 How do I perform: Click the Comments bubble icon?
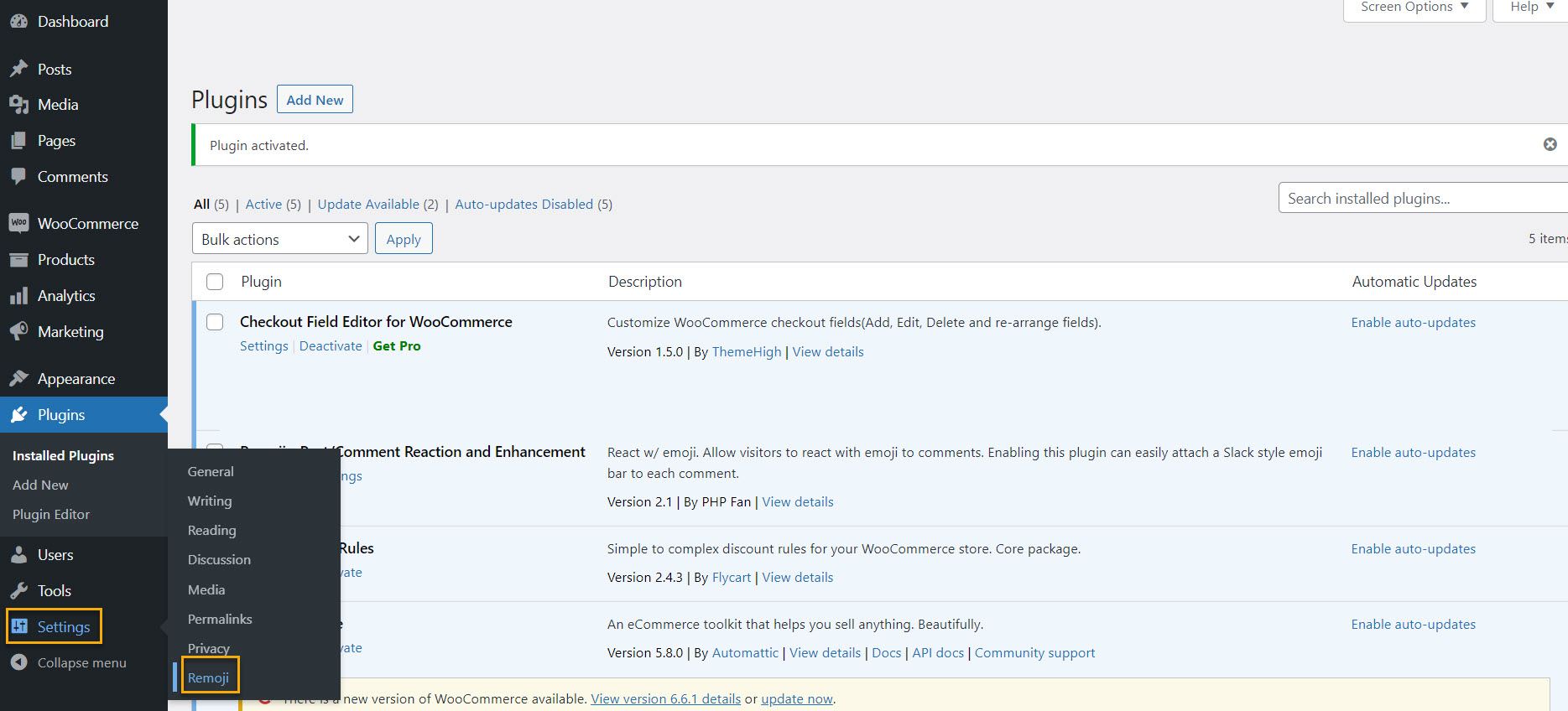[x=18, y=177]
